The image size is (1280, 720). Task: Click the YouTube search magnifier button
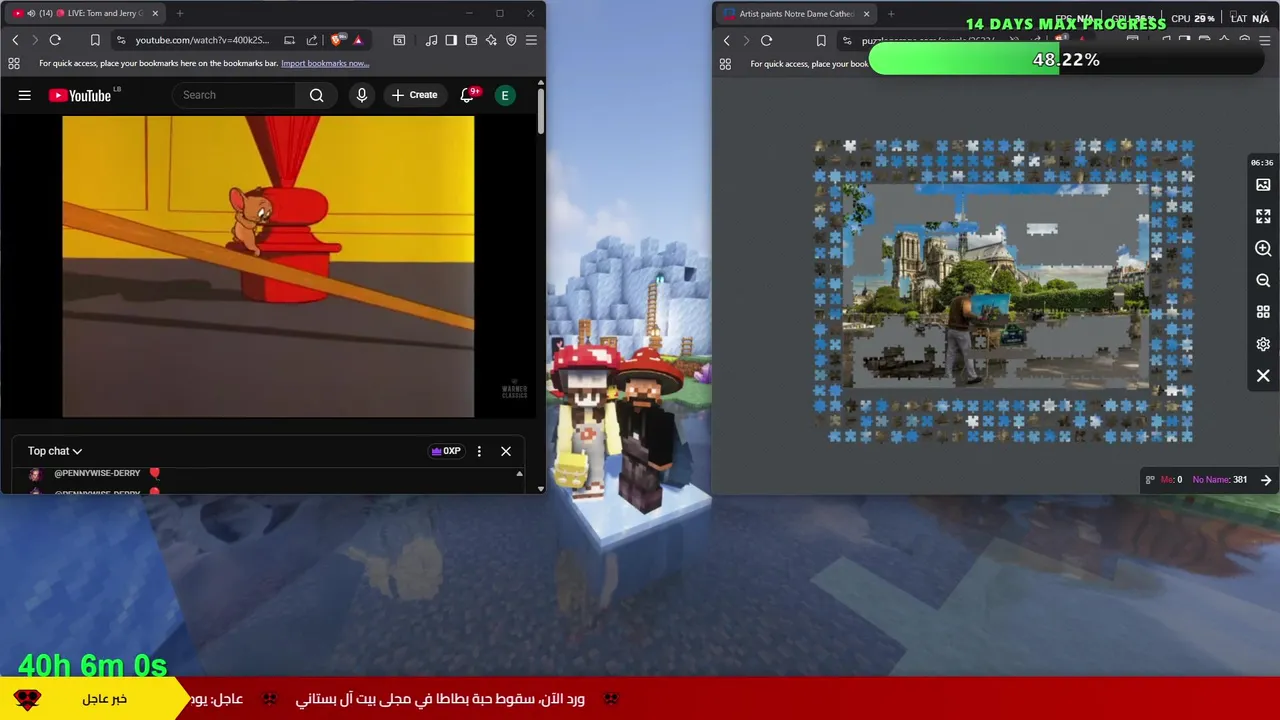point(316,95)
